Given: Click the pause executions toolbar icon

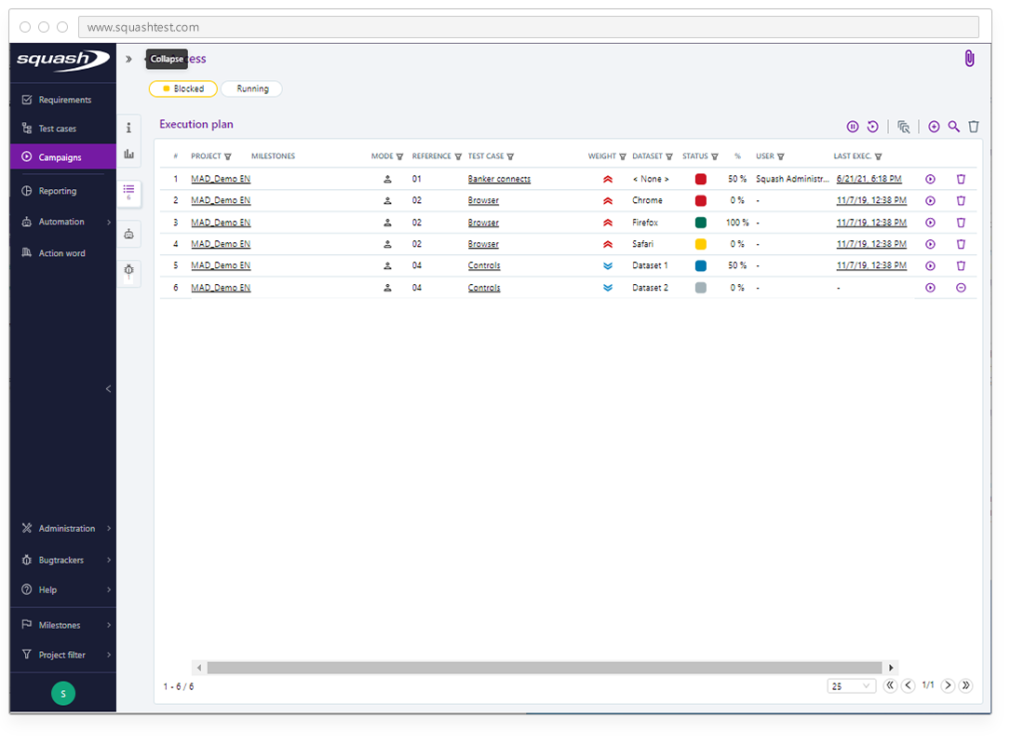Looking at the screenshot, I should (x=852, y=127).
